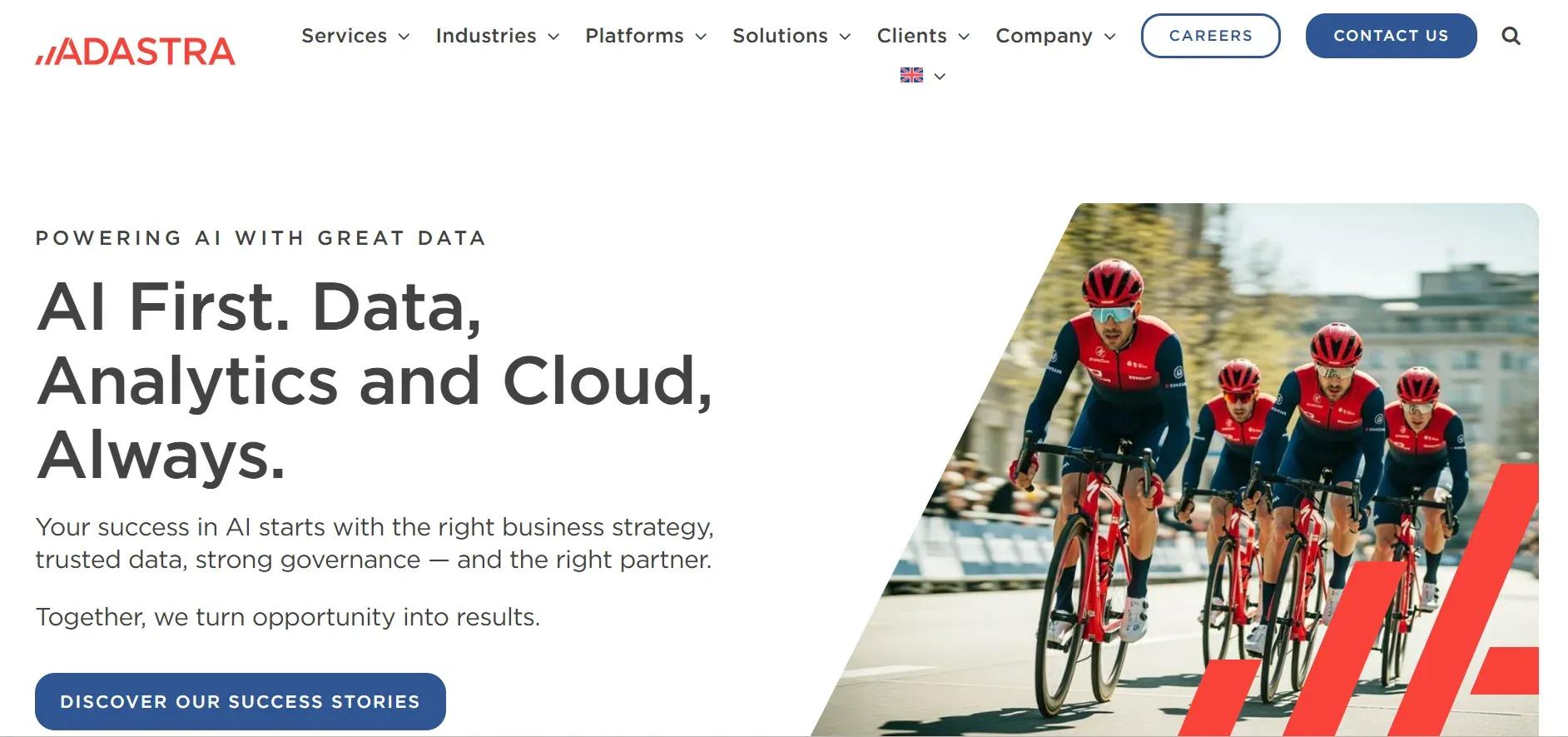This screenshot has height=737, width=1568.
Task: Open the Services menu
Action: tap(344, 36)
